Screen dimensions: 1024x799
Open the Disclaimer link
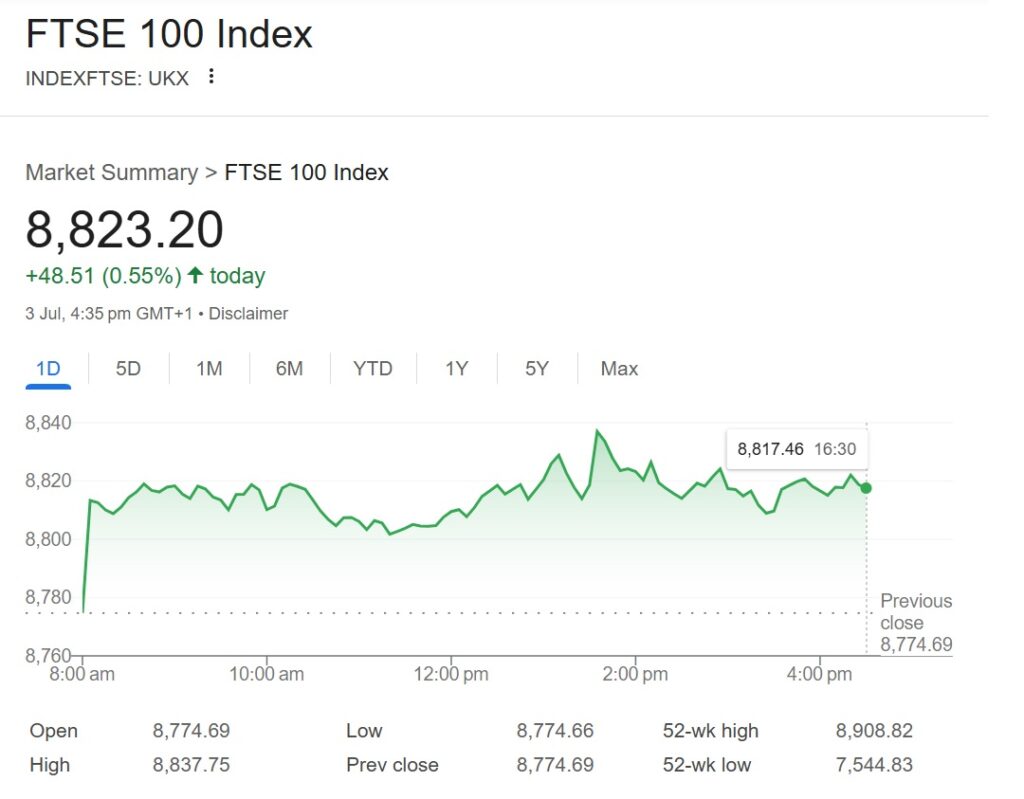coord(248,313)
